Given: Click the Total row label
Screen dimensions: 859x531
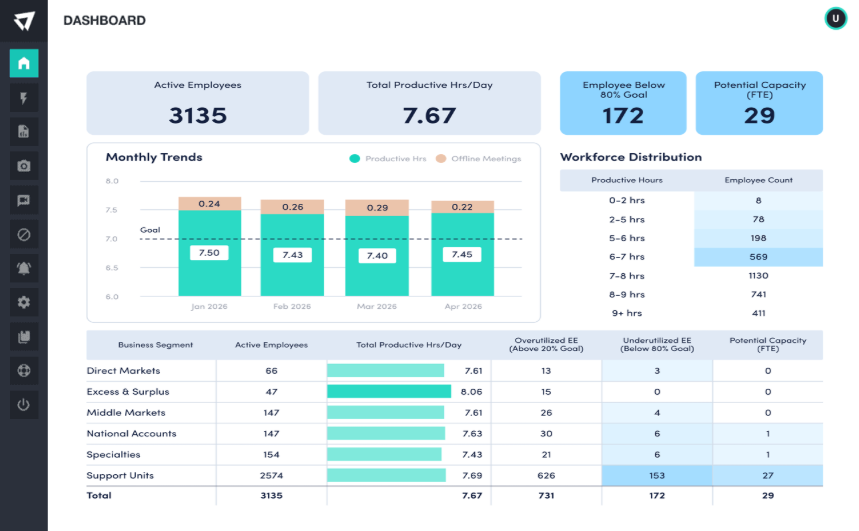Looking at the screenshot, I should 99,495.
